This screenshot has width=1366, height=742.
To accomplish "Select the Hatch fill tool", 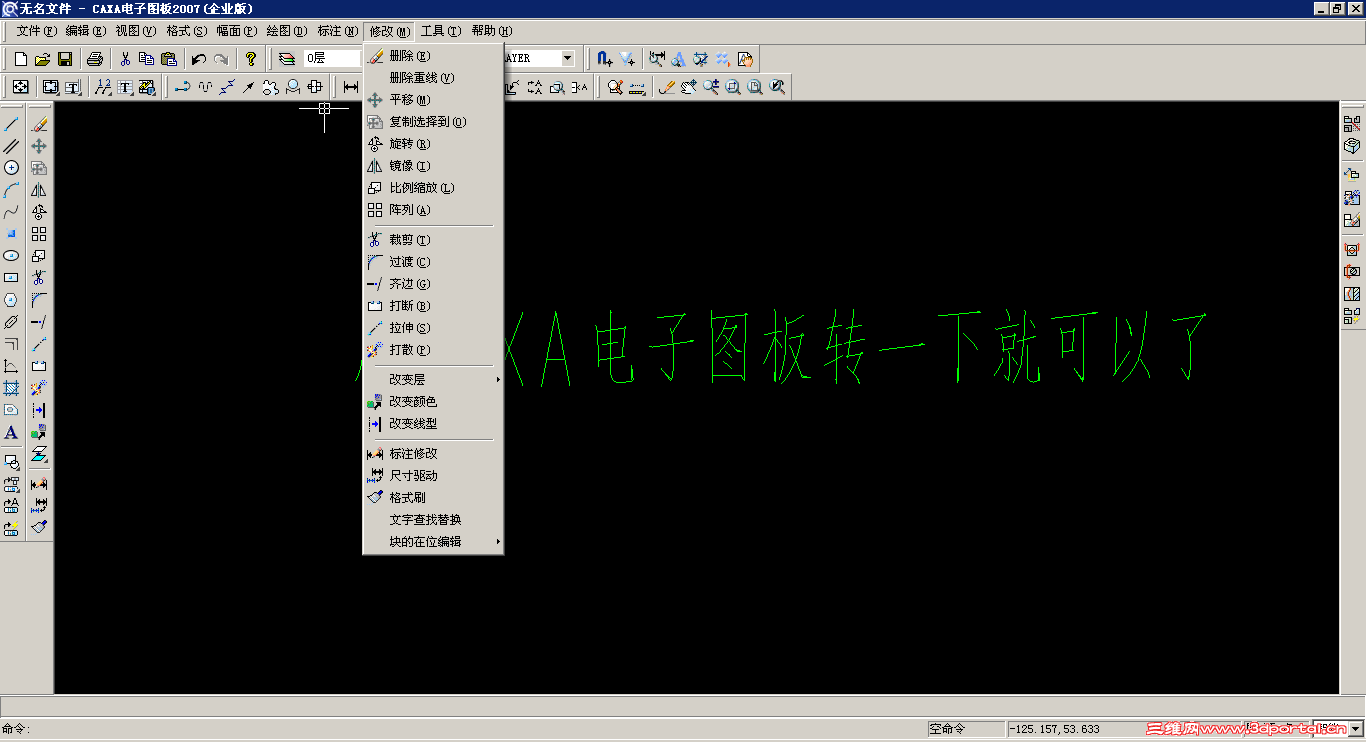I will (x=12, y=388).
